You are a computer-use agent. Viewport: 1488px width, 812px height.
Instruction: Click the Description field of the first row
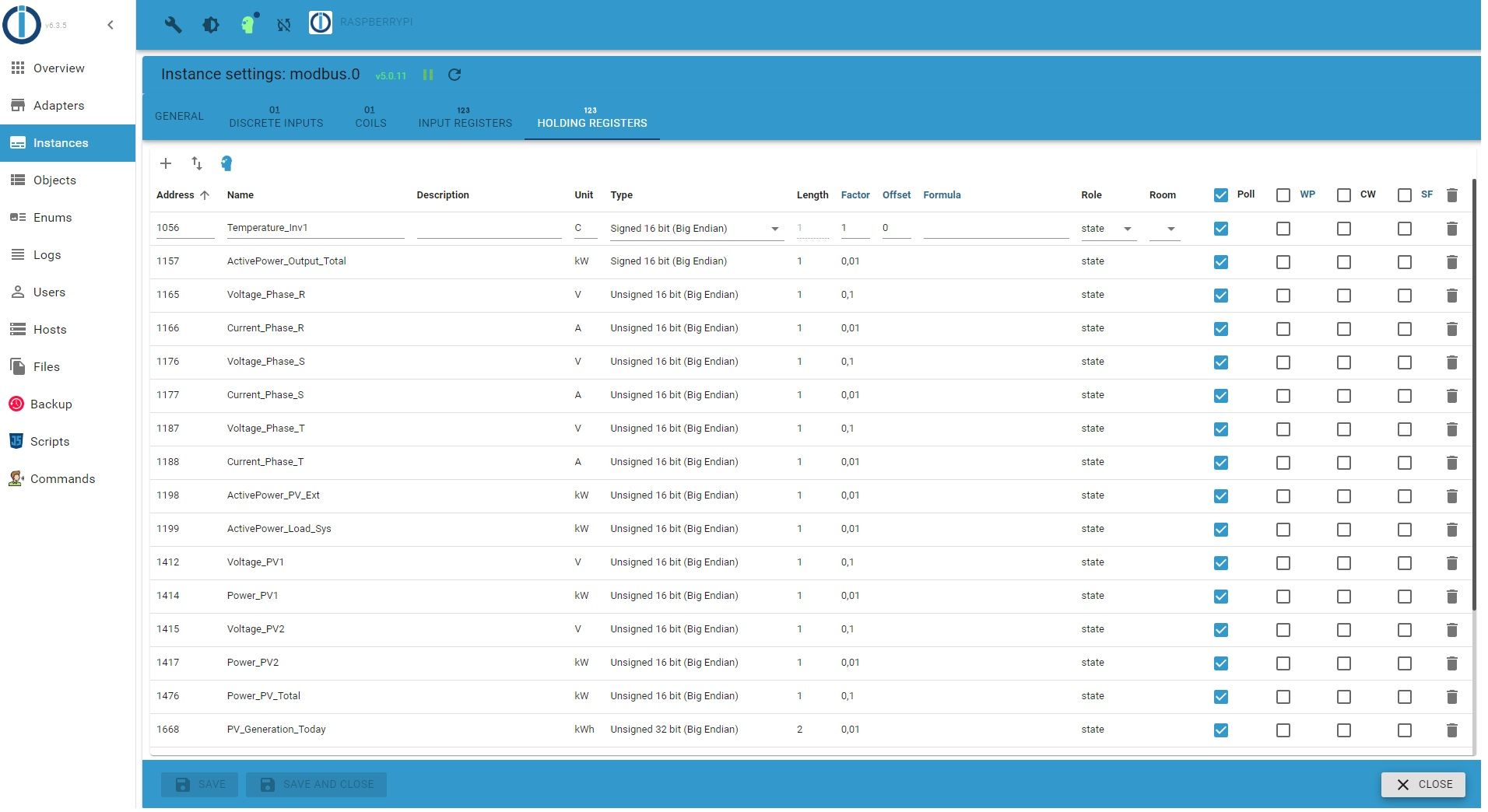pos(489,228)
